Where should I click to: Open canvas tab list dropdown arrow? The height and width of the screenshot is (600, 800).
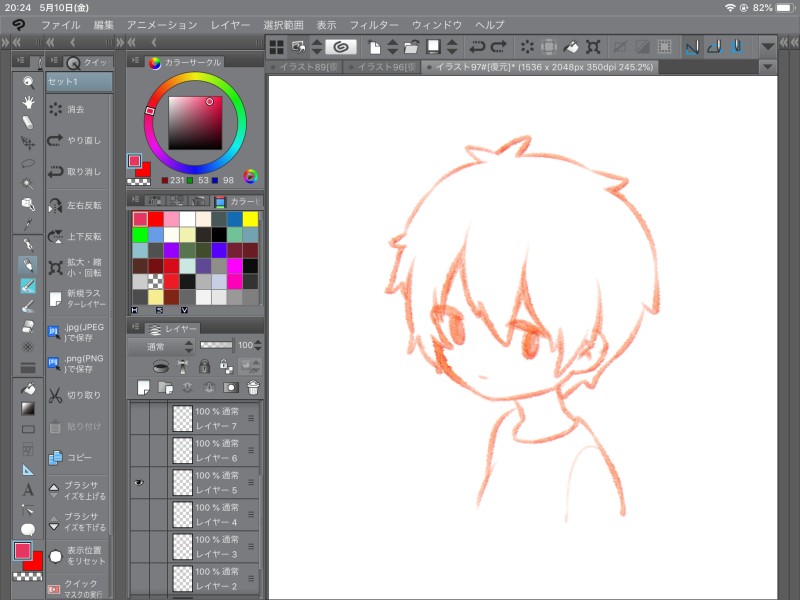point(767,67)
